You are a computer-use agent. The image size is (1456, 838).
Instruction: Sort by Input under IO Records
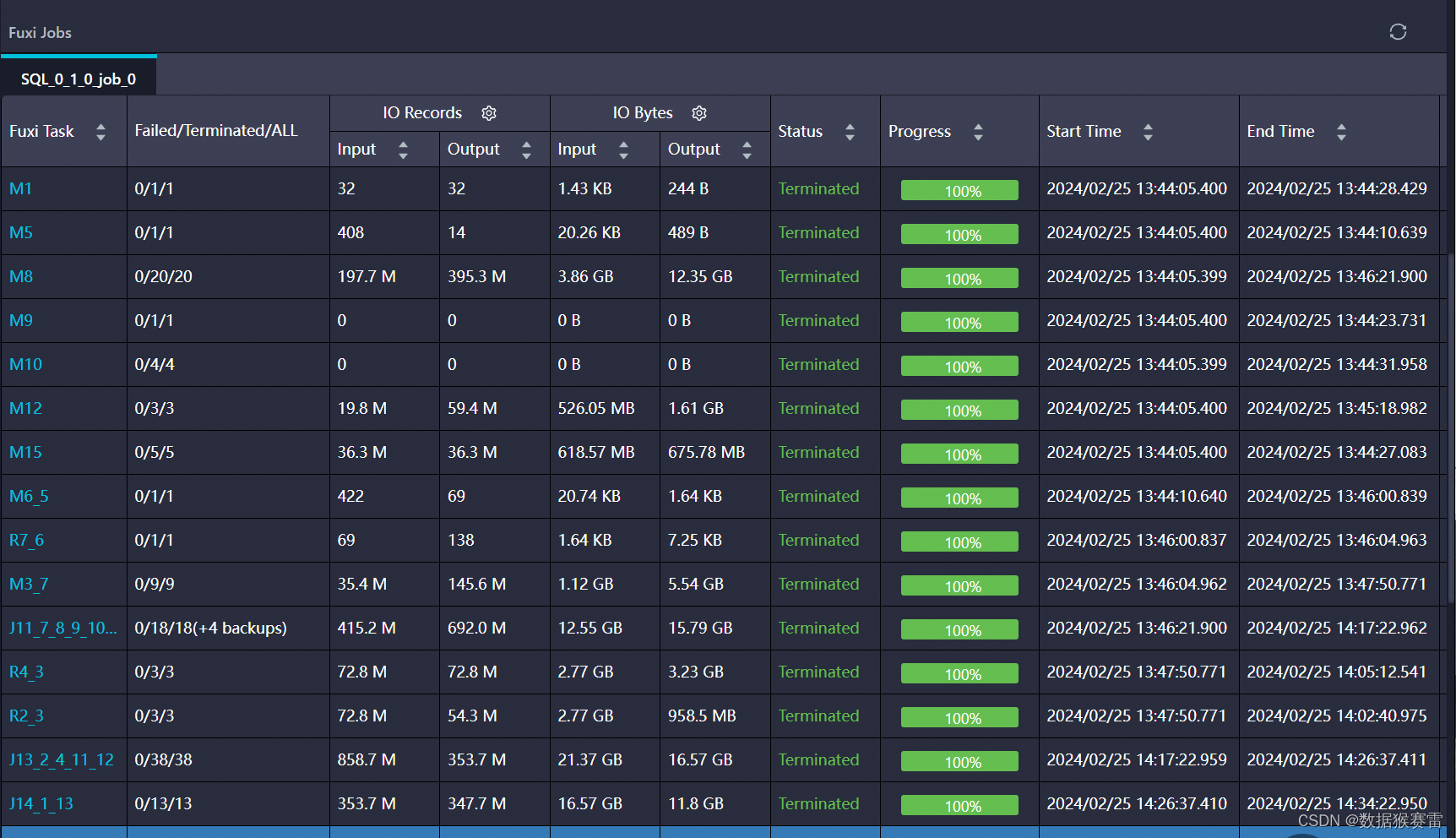click(404, 150)
